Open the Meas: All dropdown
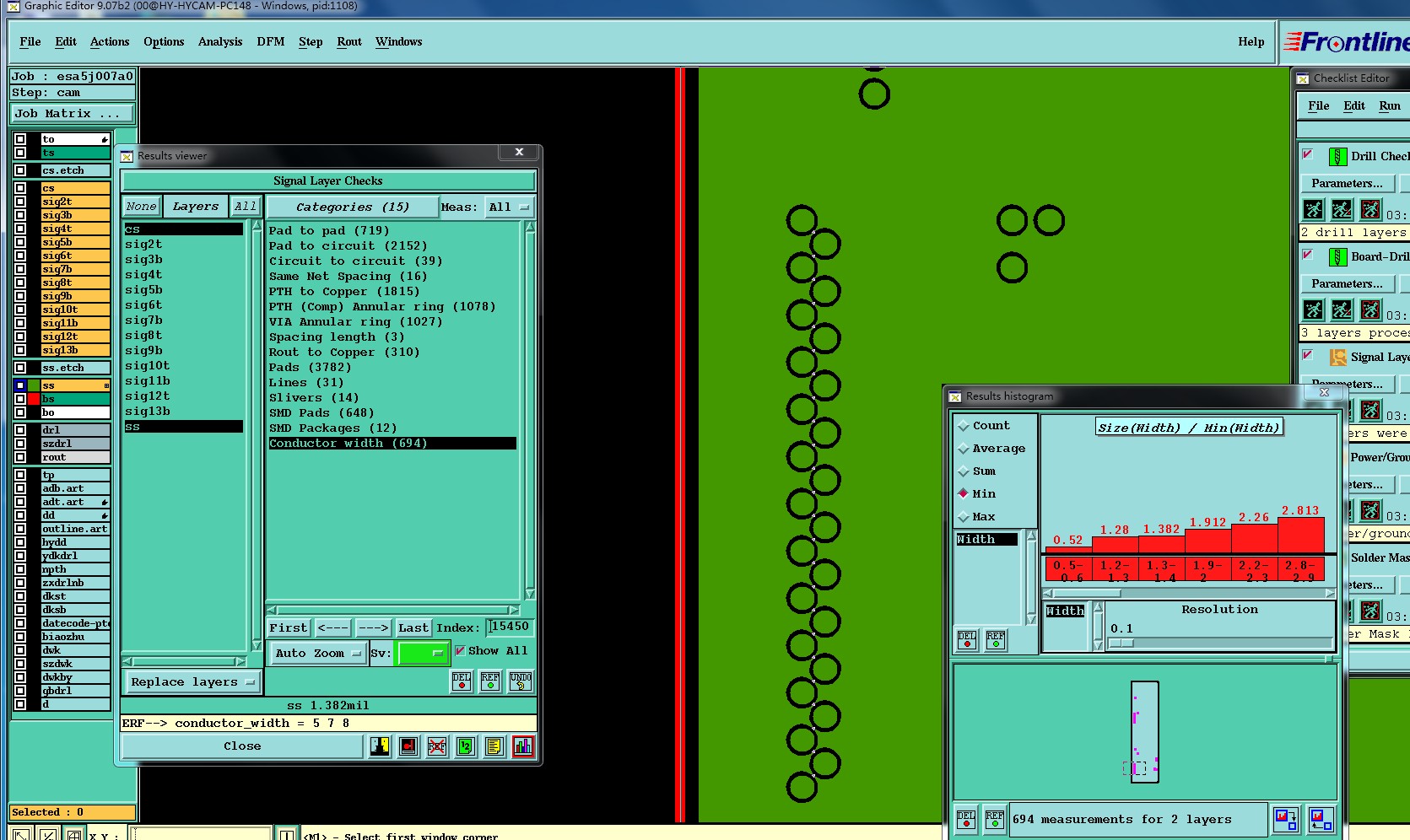Viewport: 1410px width, 840px height. pyautogui.click(x=510, y=207)
